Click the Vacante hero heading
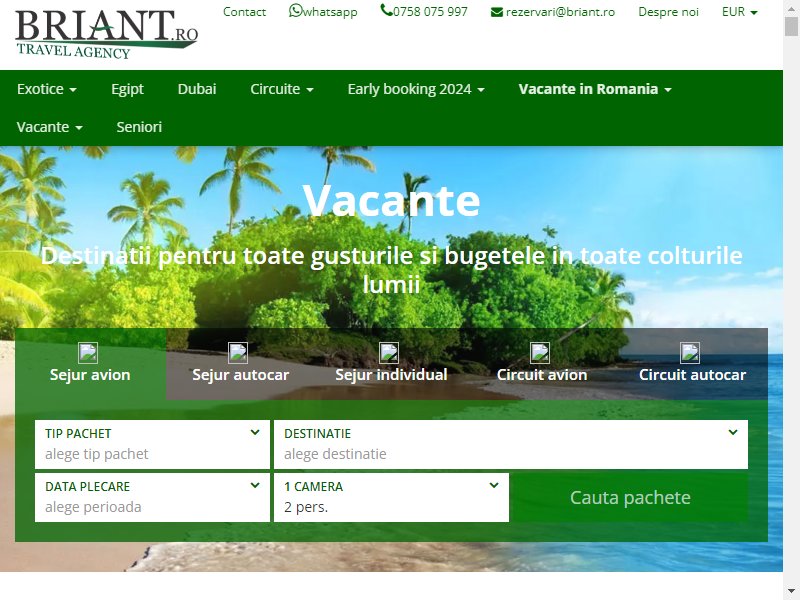This screenshot has width=800, height=600. click(391, 201)
